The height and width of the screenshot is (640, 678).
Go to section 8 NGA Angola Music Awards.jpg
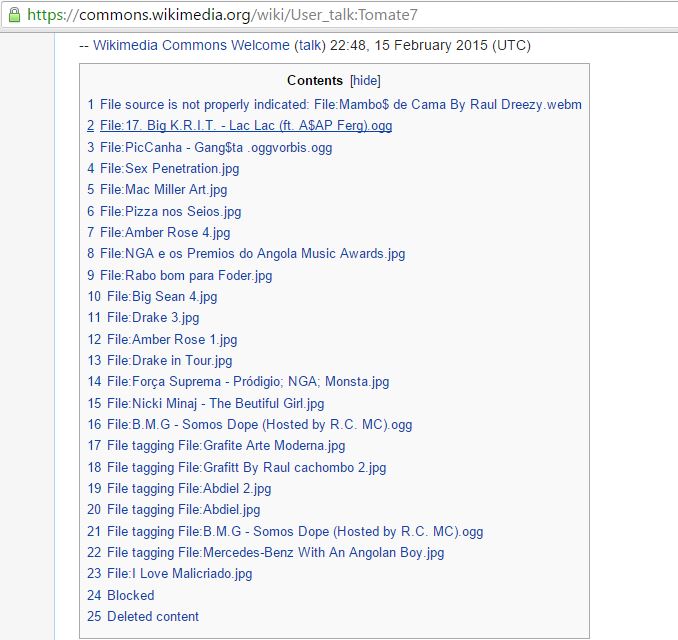click(x=246, y=254)
